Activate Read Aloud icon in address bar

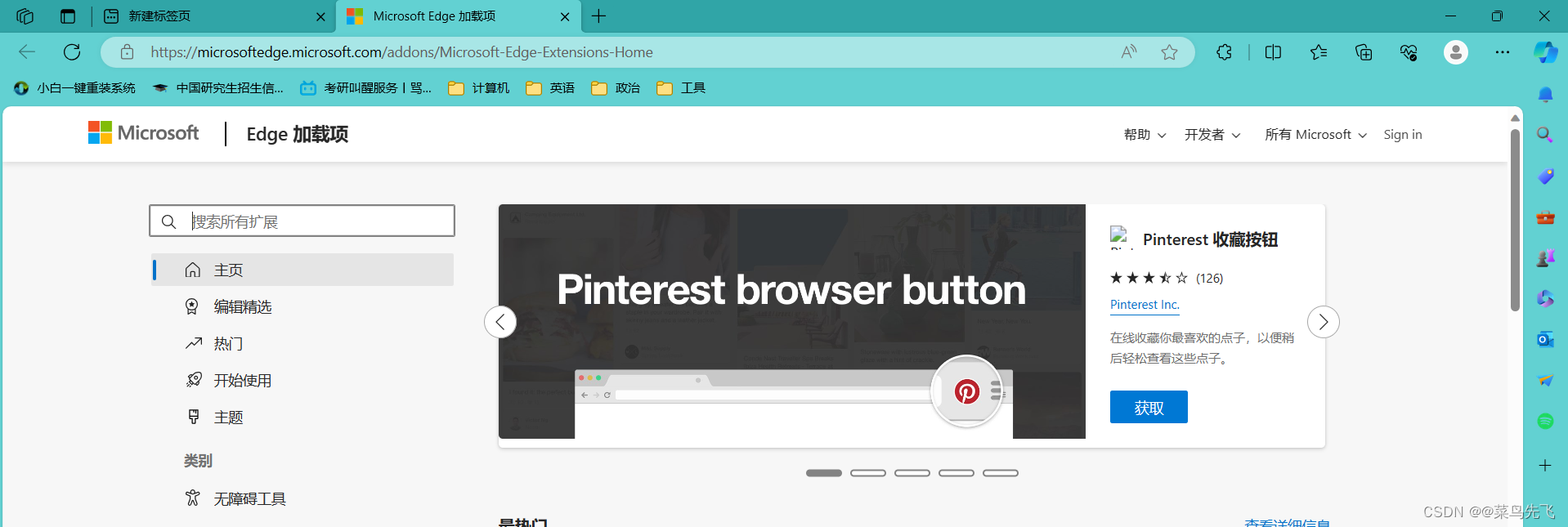coord(1129,52)
